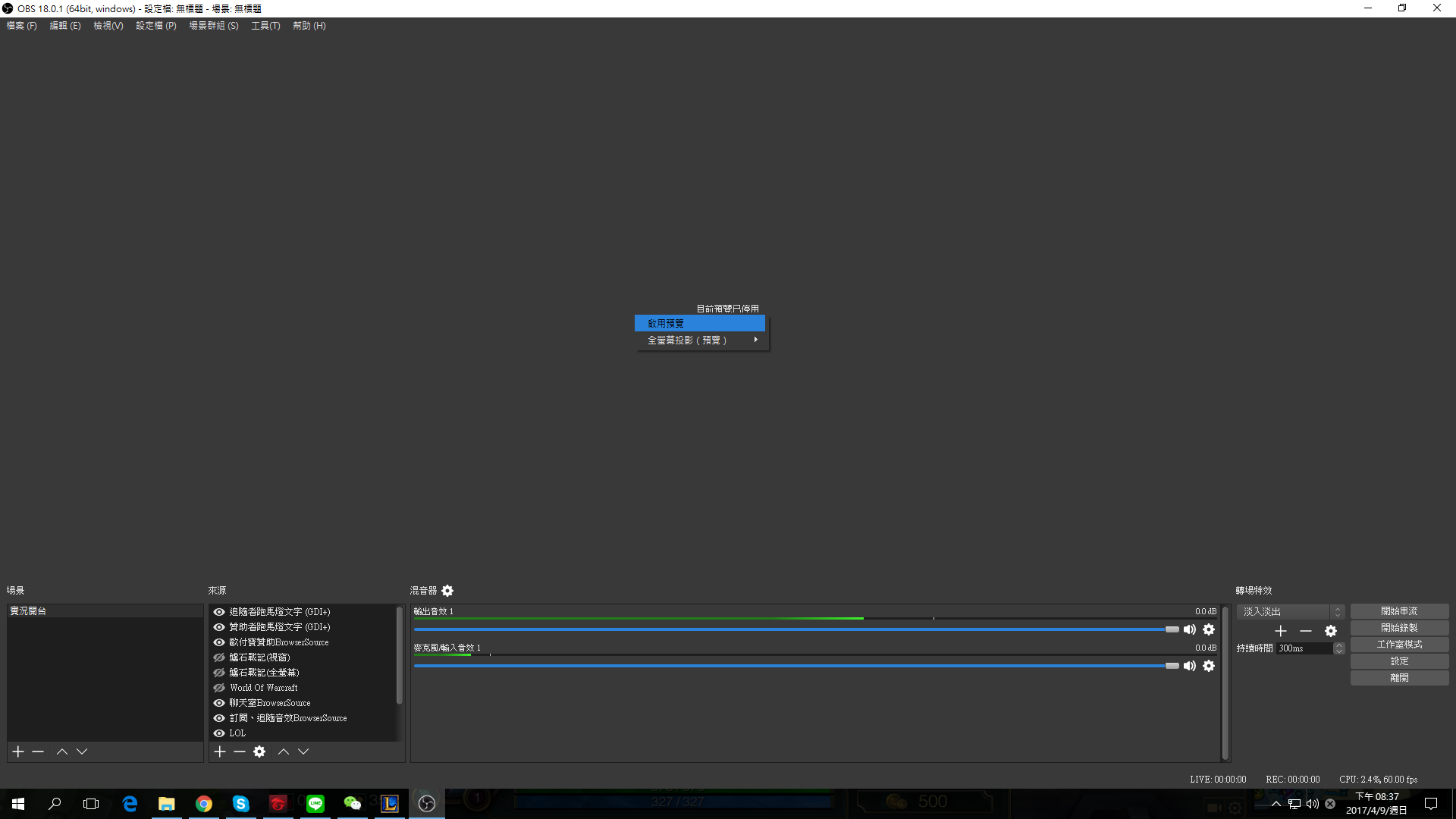Click the 開始串流 button

click(x=1398, y=611)
